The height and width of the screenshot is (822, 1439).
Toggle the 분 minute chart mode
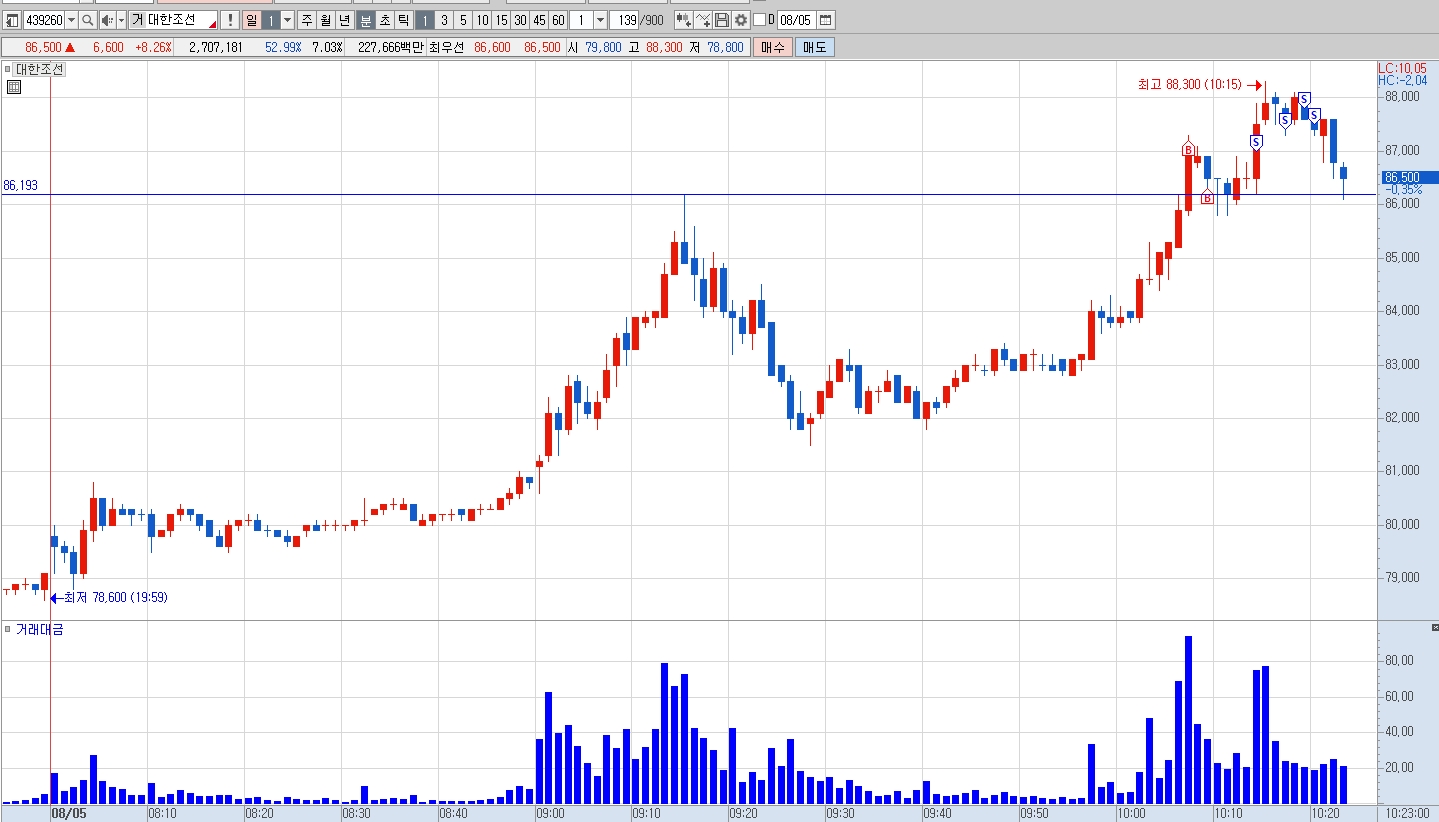click(366, 20)
